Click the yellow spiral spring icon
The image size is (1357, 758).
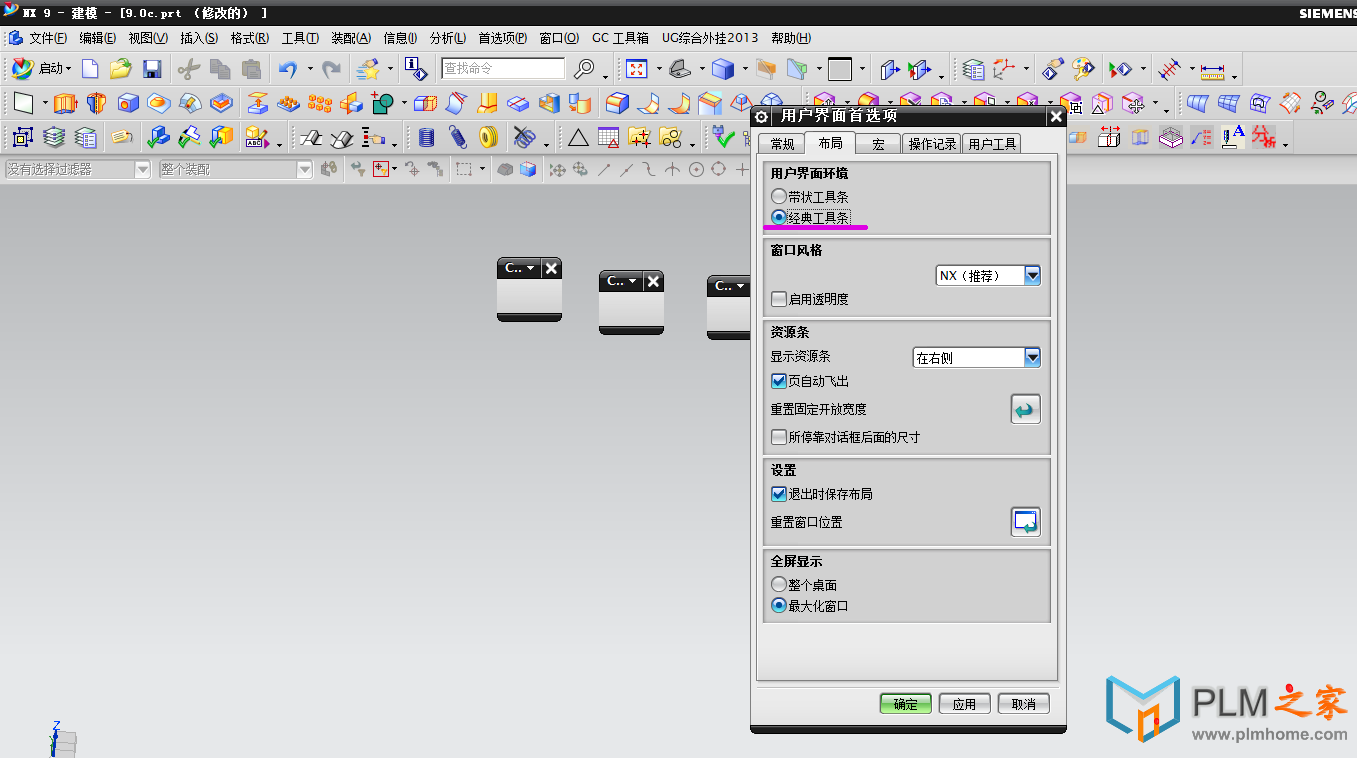click(488, 137)
